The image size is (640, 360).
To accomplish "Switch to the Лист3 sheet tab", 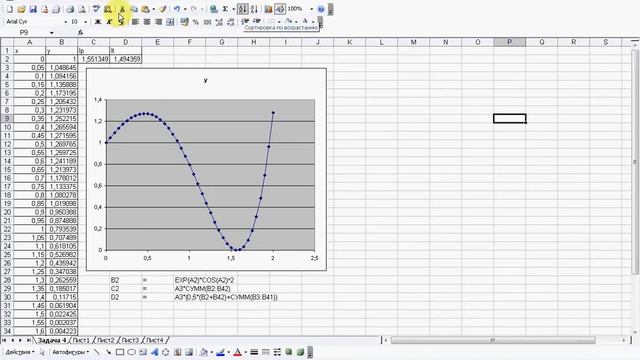I will tap(130, 340).
